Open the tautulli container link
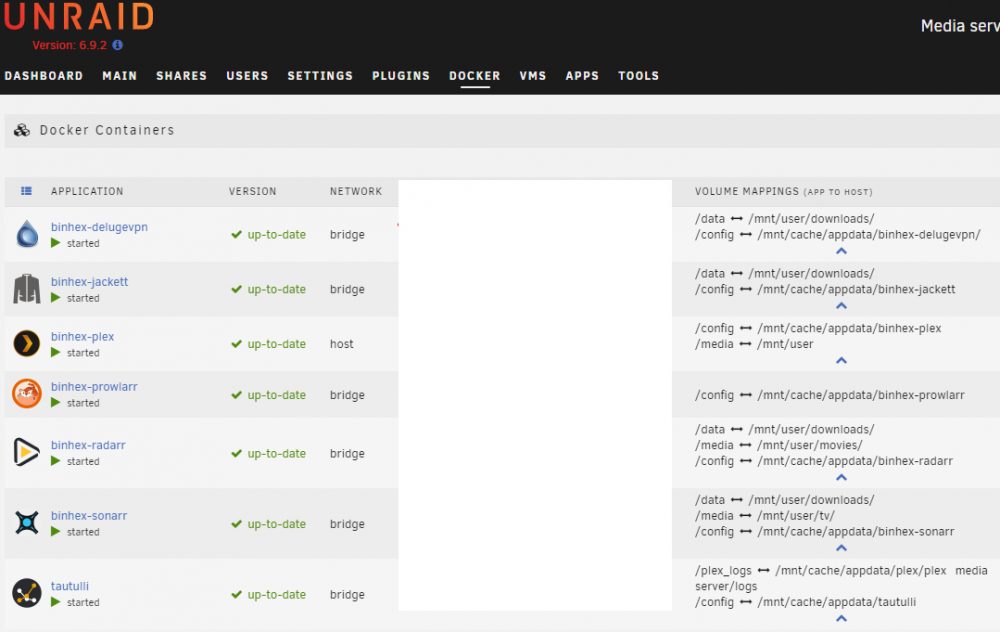Viewport: 1000px width, 632px height. [x=70, y=586]
